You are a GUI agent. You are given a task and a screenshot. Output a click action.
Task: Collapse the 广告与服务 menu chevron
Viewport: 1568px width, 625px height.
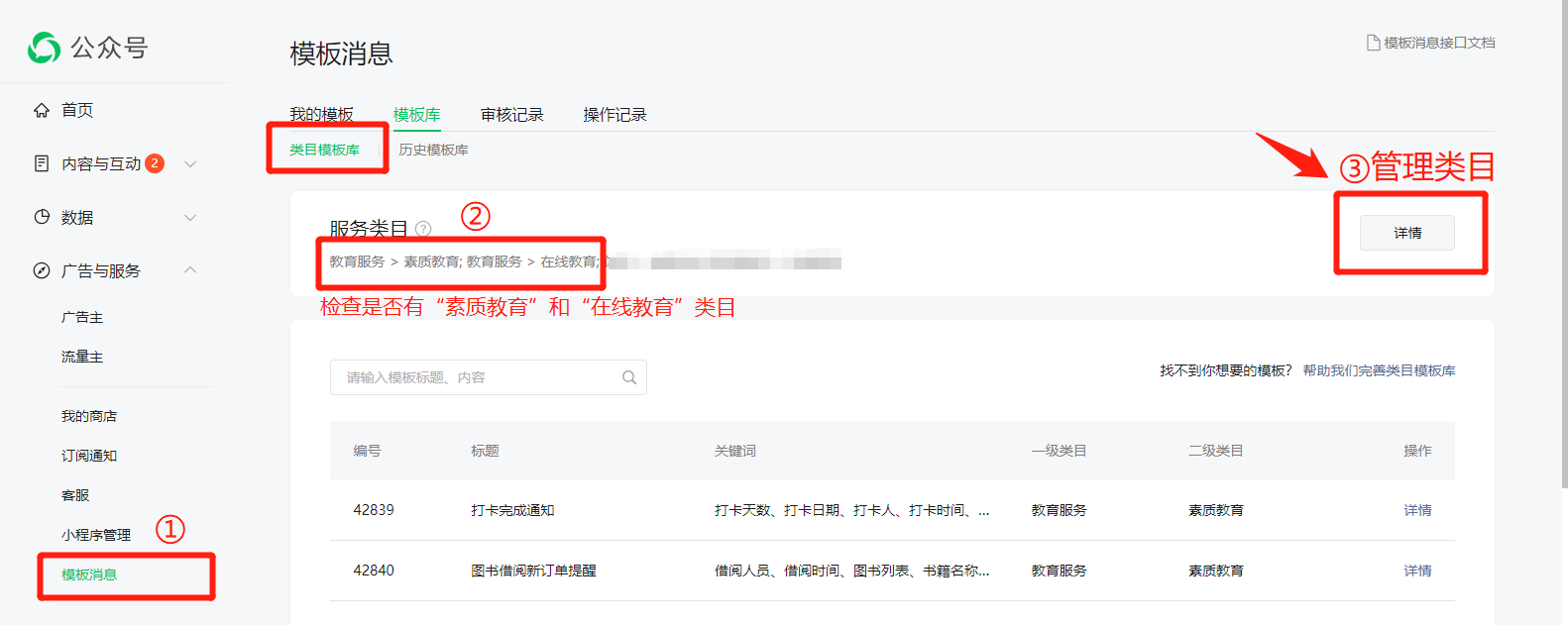(190, 270)
